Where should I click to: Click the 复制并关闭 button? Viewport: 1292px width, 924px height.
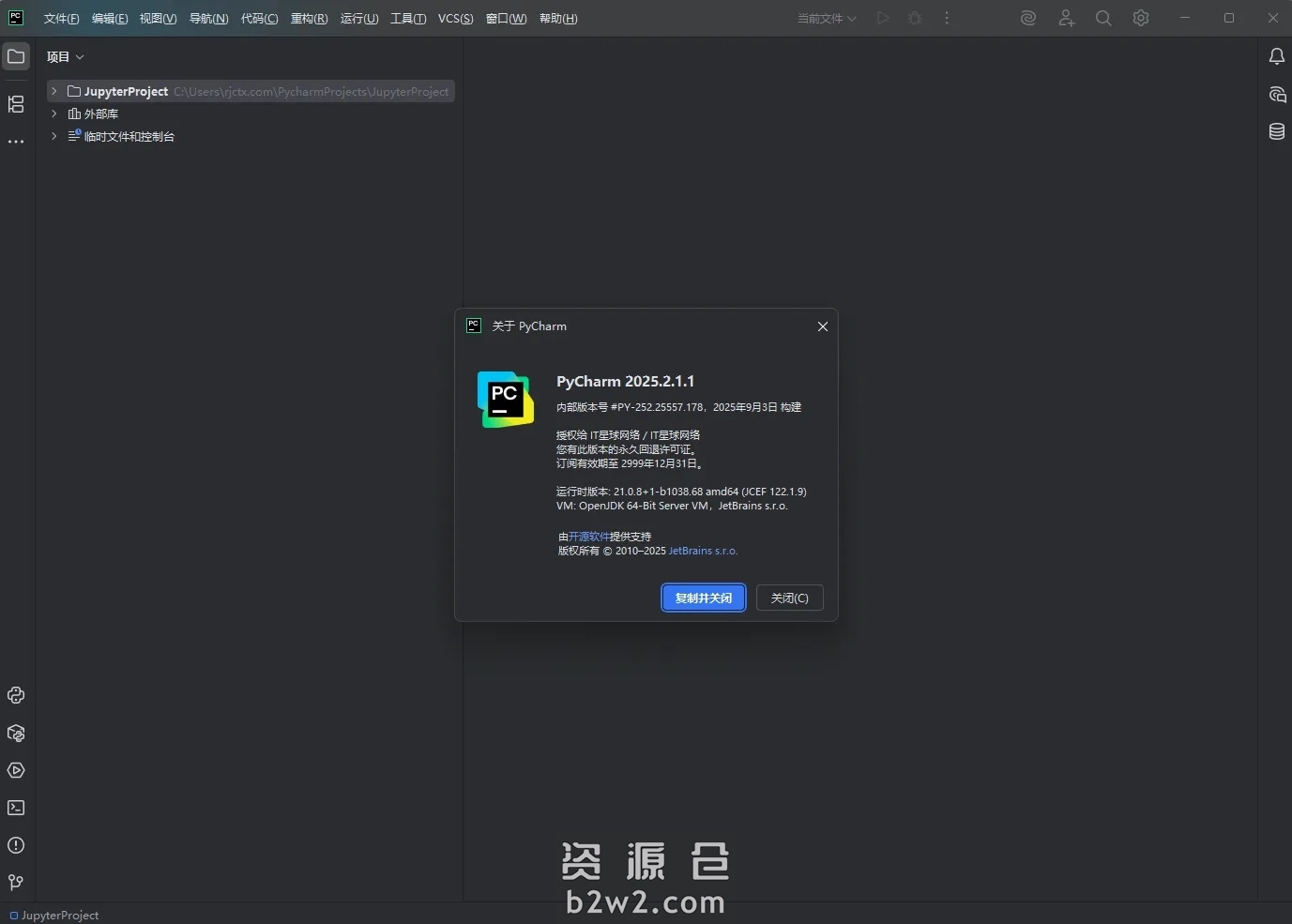pos(703,598)
